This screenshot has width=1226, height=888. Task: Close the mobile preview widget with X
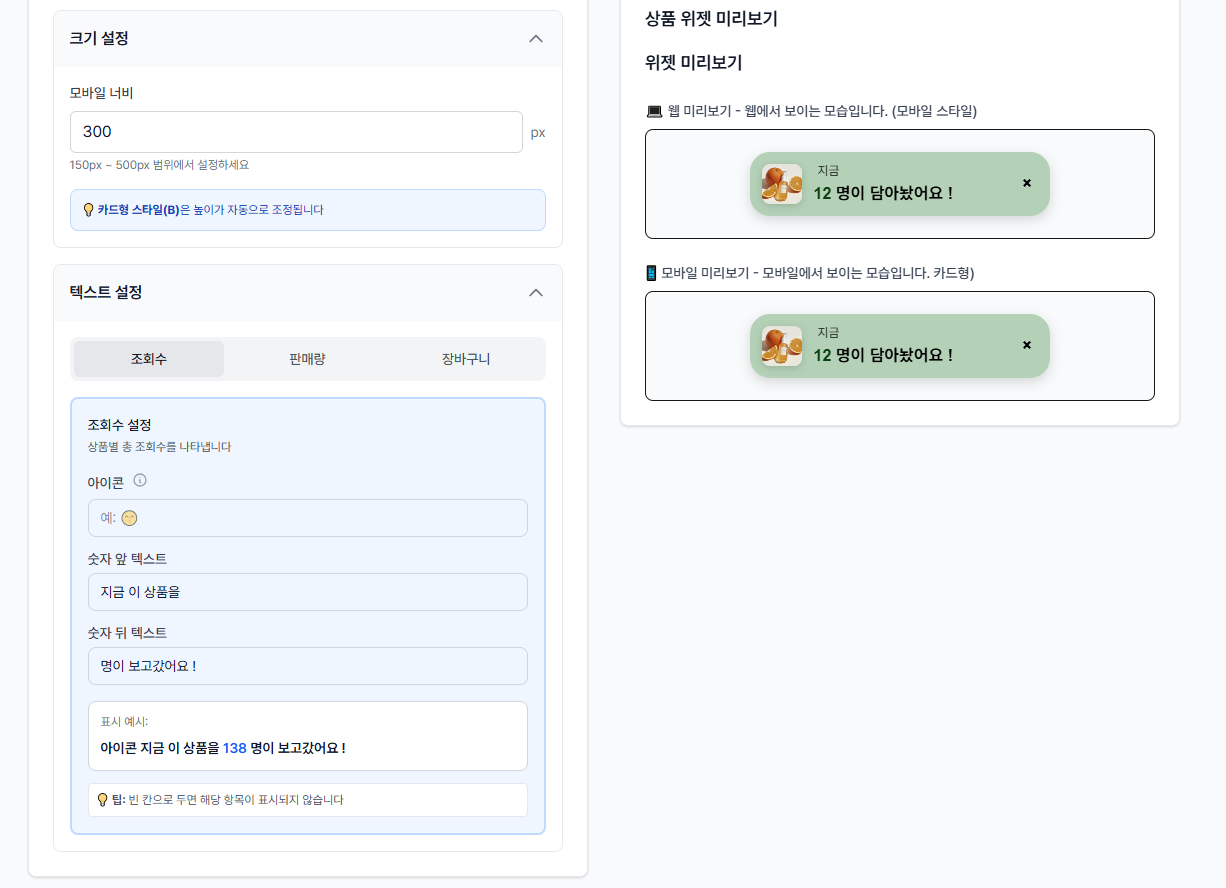click(1026, 345)
